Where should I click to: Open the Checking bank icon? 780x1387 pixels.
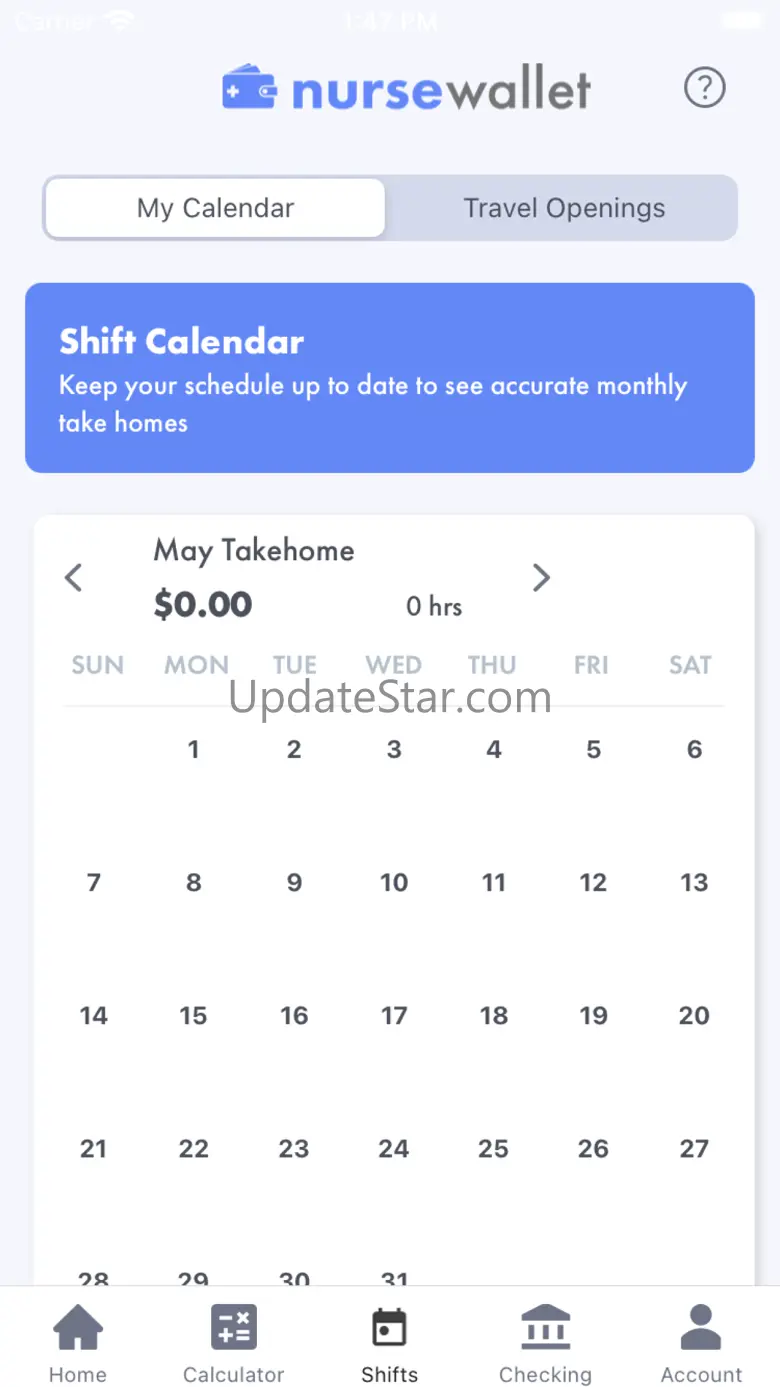(x=546, y=1328)
